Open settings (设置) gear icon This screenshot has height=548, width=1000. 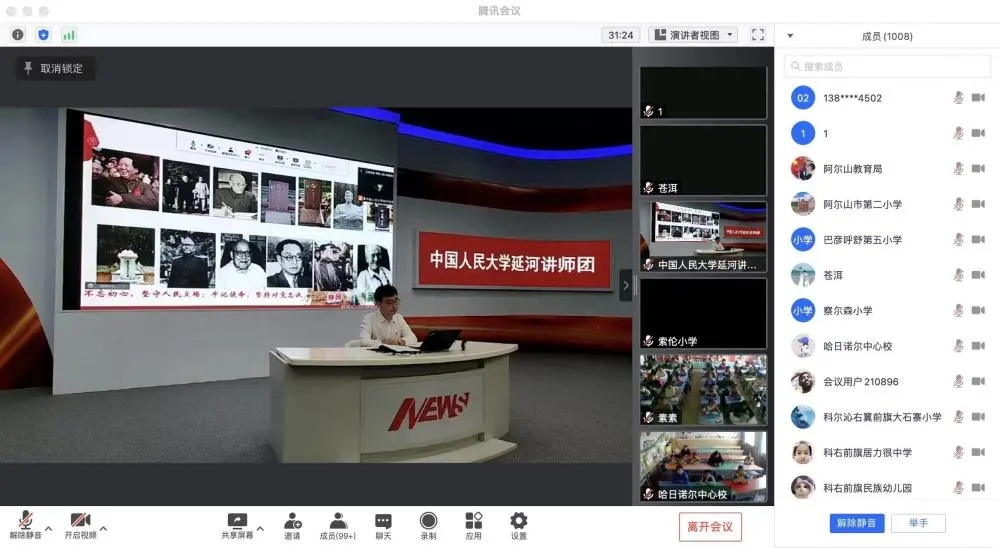click(519, 526)
